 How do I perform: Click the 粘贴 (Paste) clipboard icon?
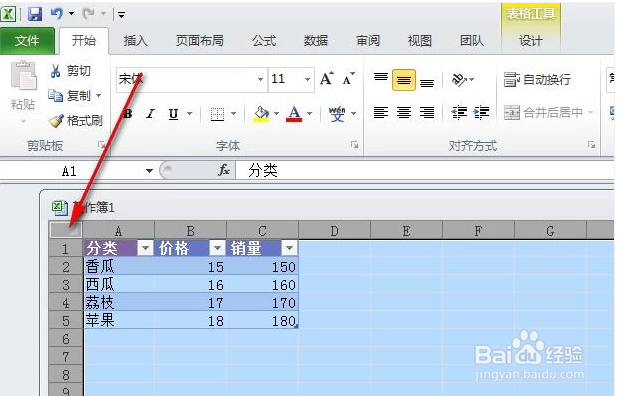(x=23, y=75)
